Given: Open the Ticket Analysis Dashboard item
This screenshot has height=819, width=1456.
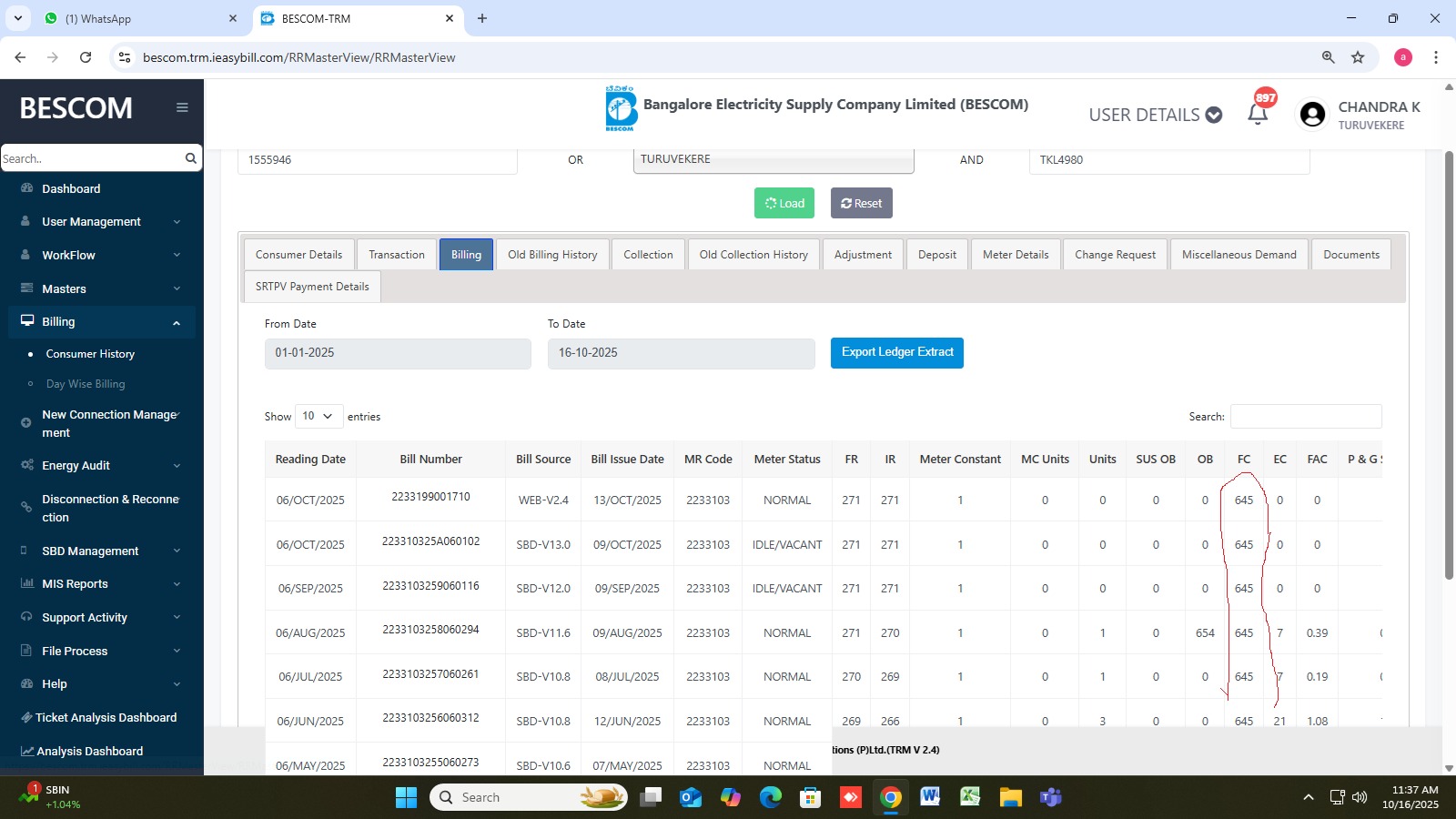Looking at the screenshot, I should [x=106, y=718].
